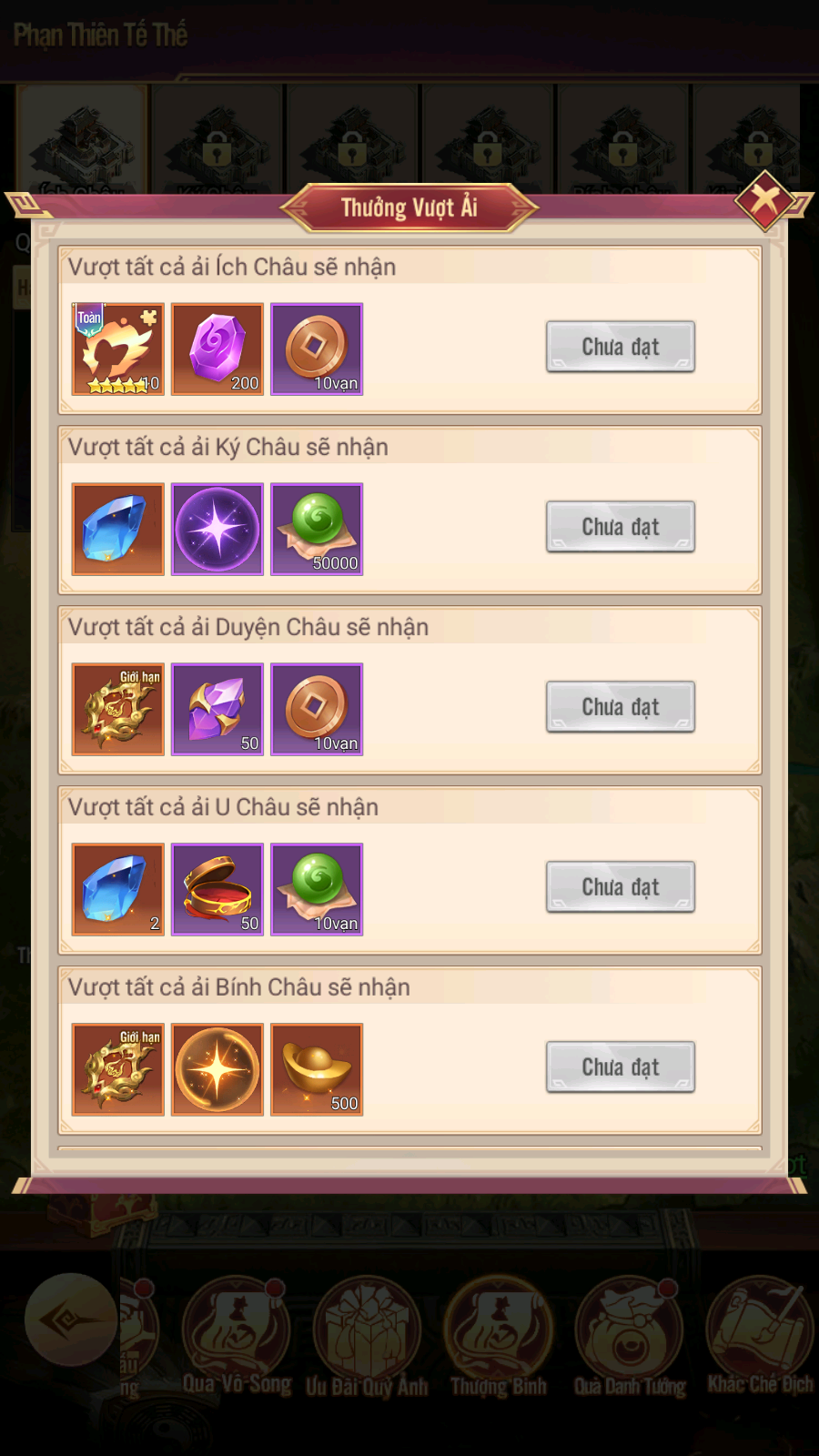Click Chưa đạt button for Duyên Châu
This screenshot has width=819, height=1456.
621,707
